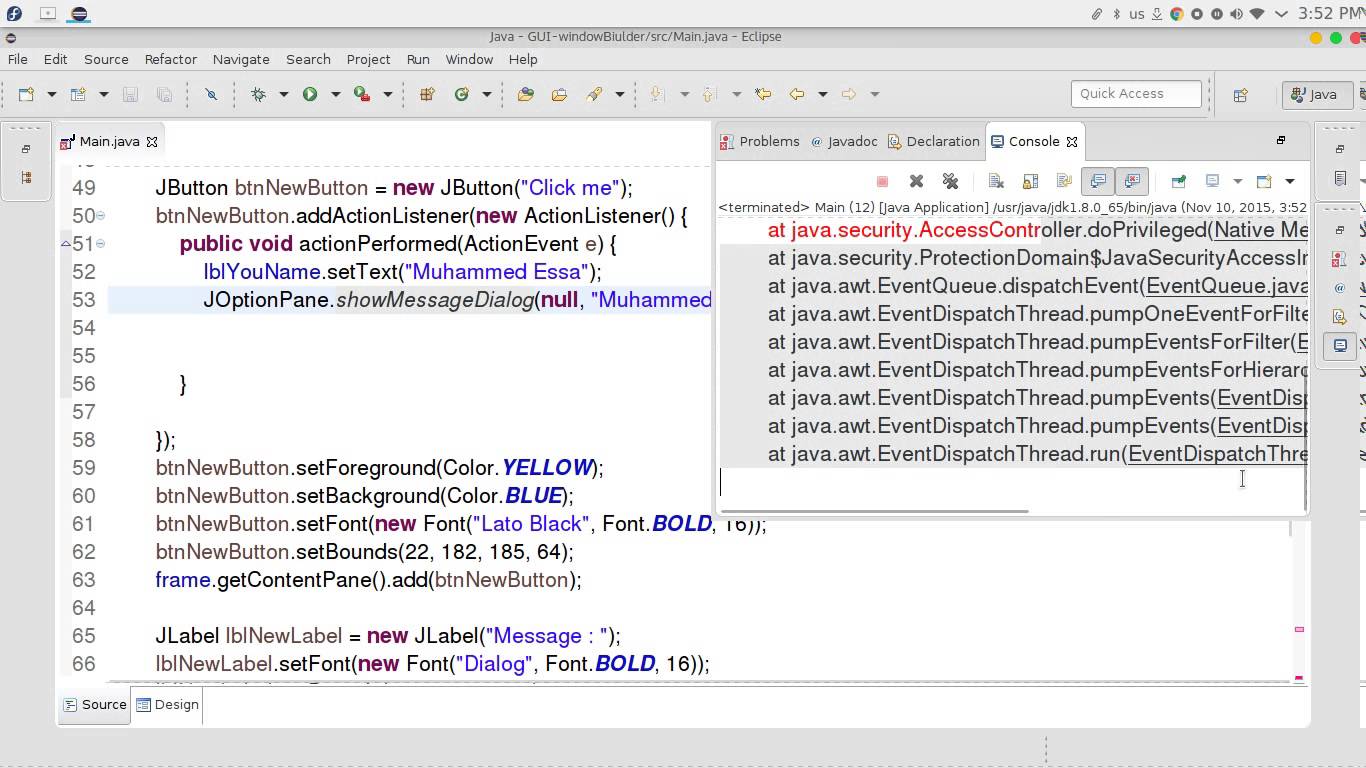Launch the application with the Run button

310,93
